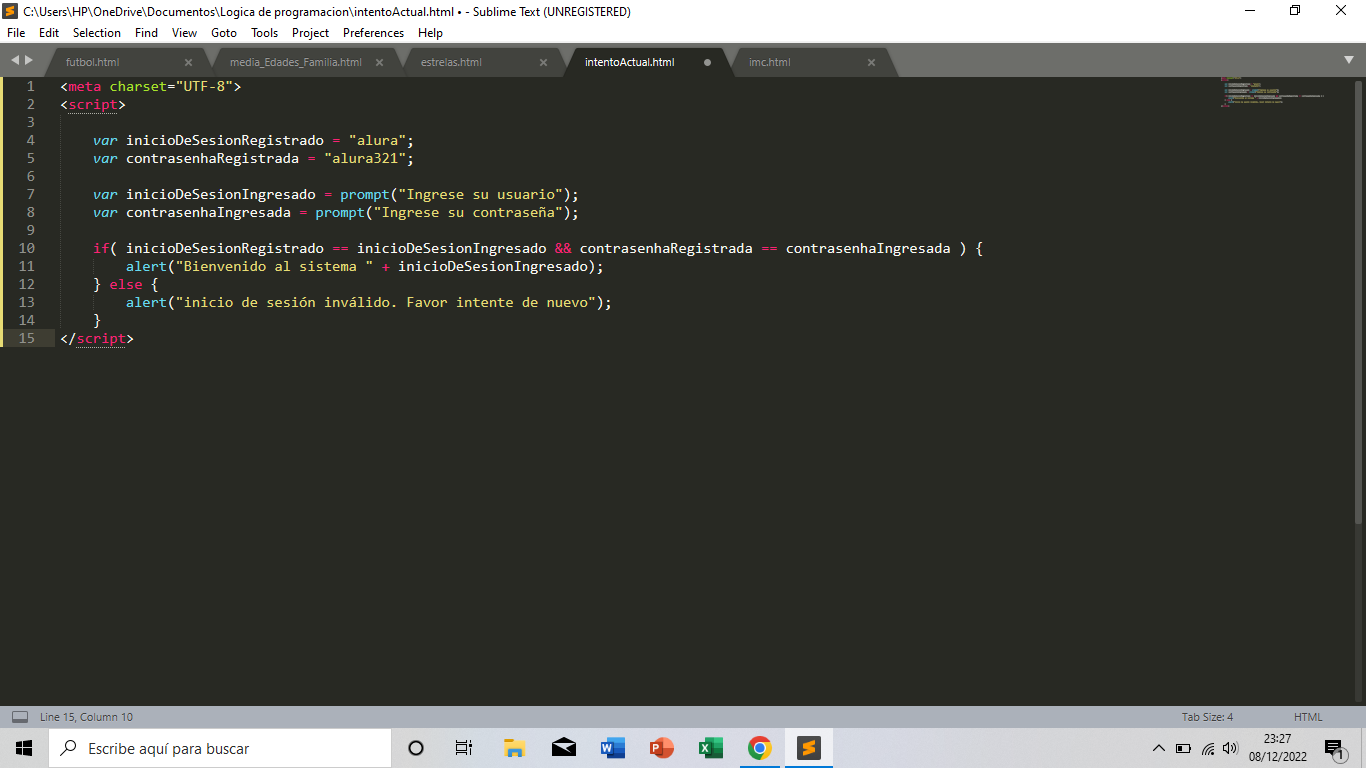Viewport: 1366px width, 768px height.
Task: Open the File menu
Action: click(16, 33)
